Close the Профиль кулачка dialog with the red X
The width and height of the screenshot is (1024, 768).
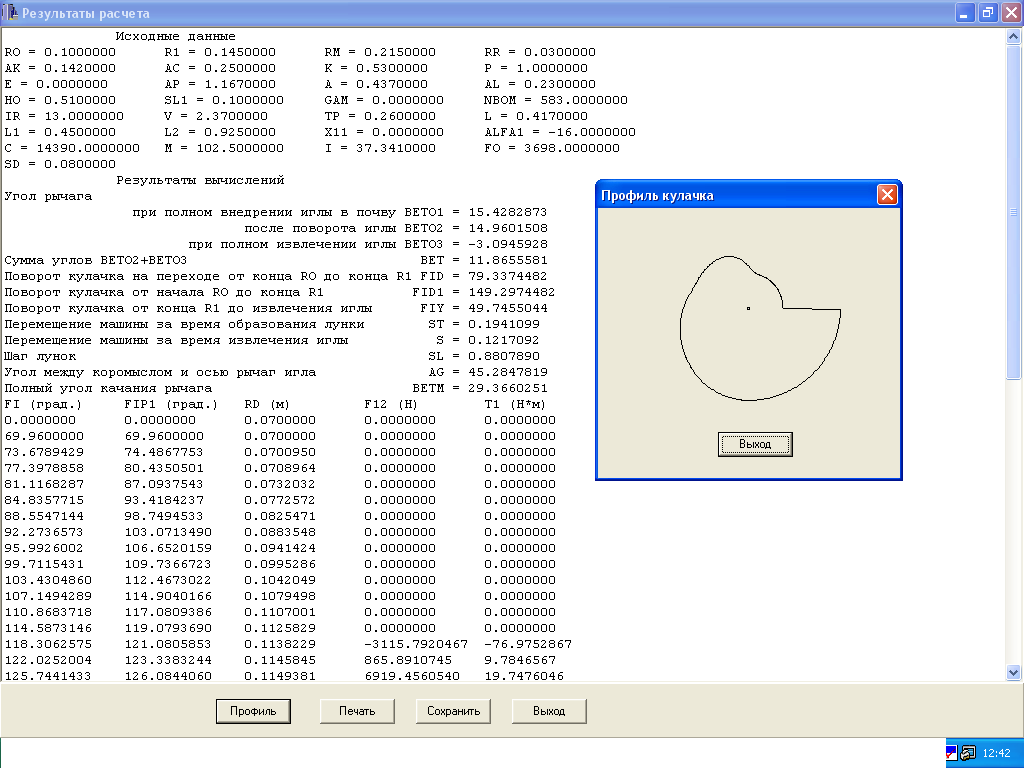(x=886, y=195)
